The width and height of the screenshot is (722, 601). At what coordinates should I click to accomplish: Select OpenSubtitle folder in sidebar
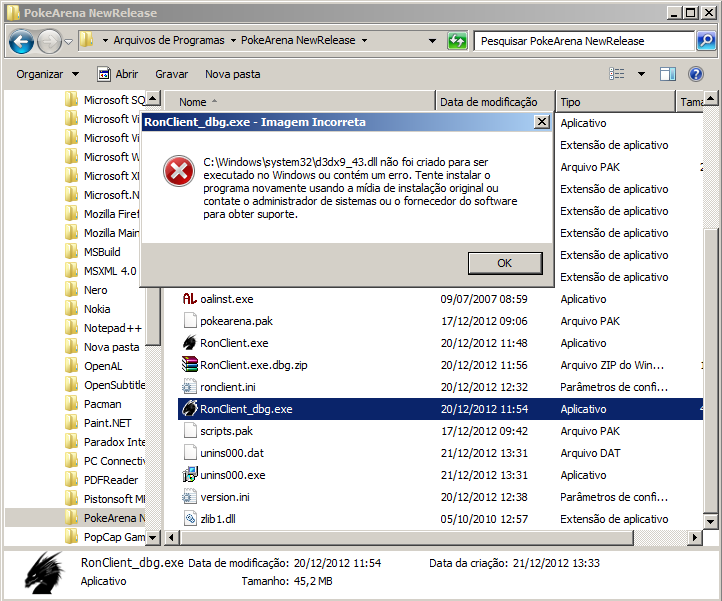[x=105, y=385]
